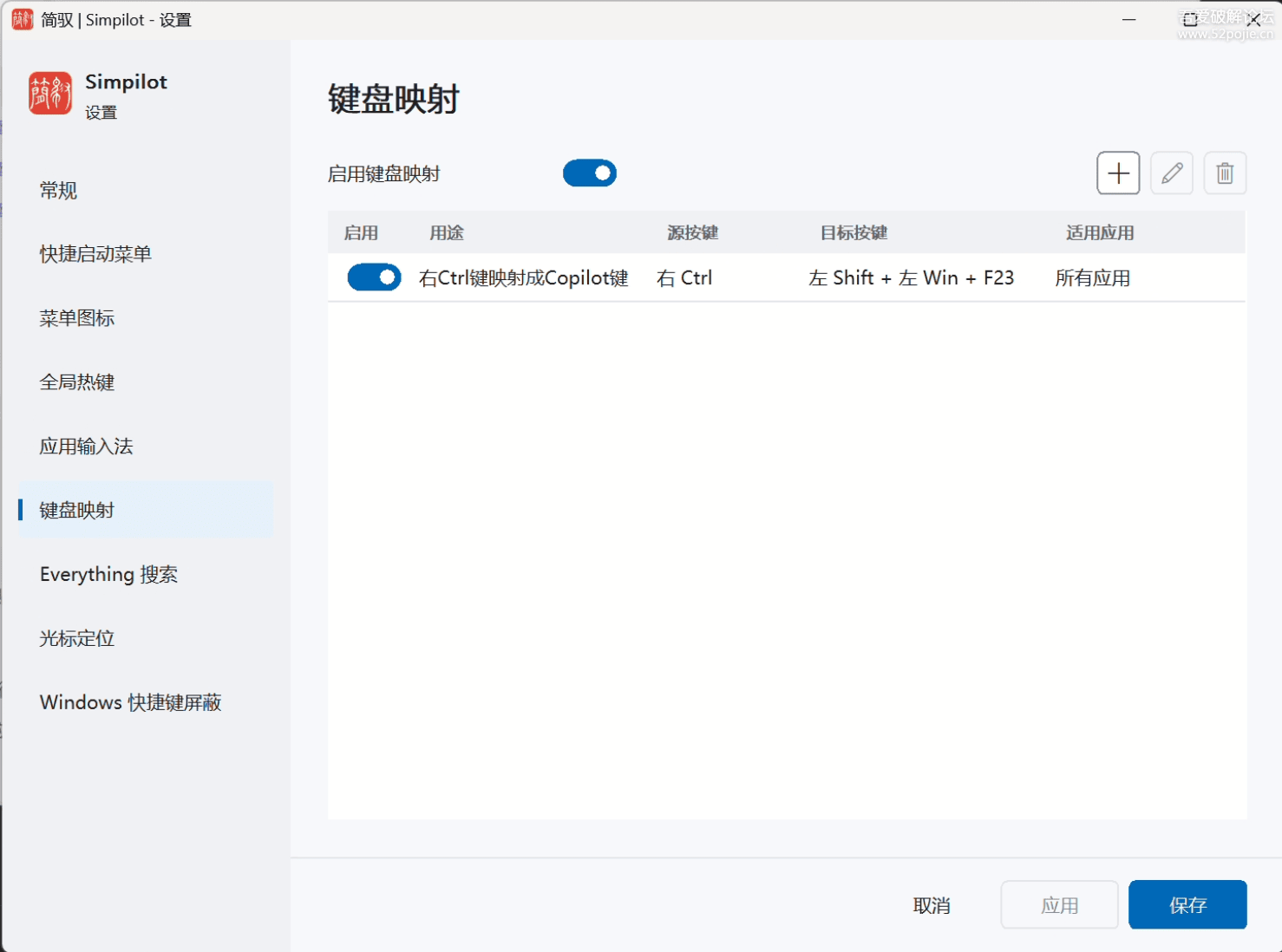Click the 适用应用 column header

click(x=1100, y=232)
